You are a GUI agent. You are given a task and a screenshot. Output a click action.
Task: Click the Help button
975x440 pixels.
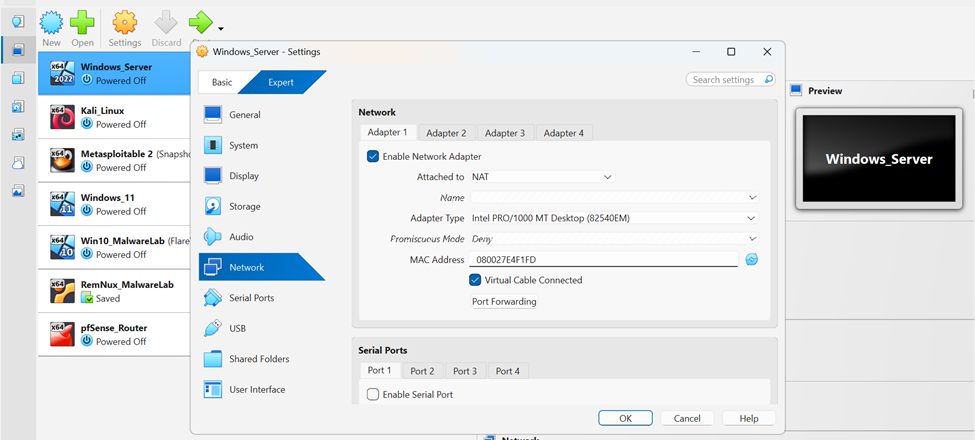click(749, 418)
